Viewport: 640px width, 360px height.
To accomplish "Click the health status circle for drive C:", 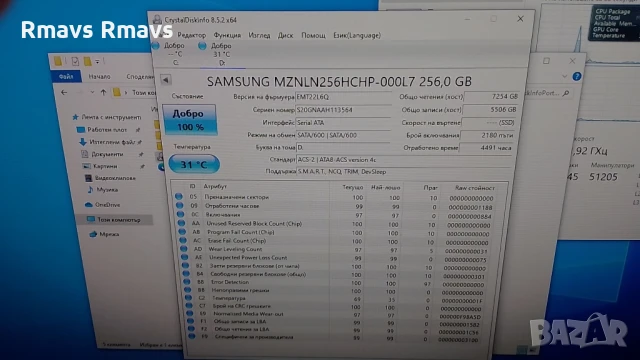I will point(156,46).
